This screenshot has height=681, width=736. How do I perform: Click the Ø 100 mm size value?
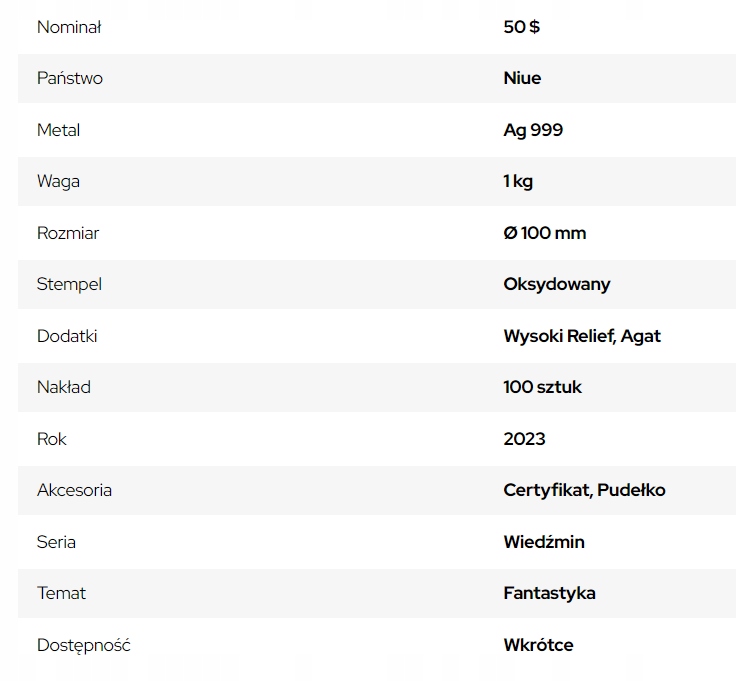(x=545, y=233)
